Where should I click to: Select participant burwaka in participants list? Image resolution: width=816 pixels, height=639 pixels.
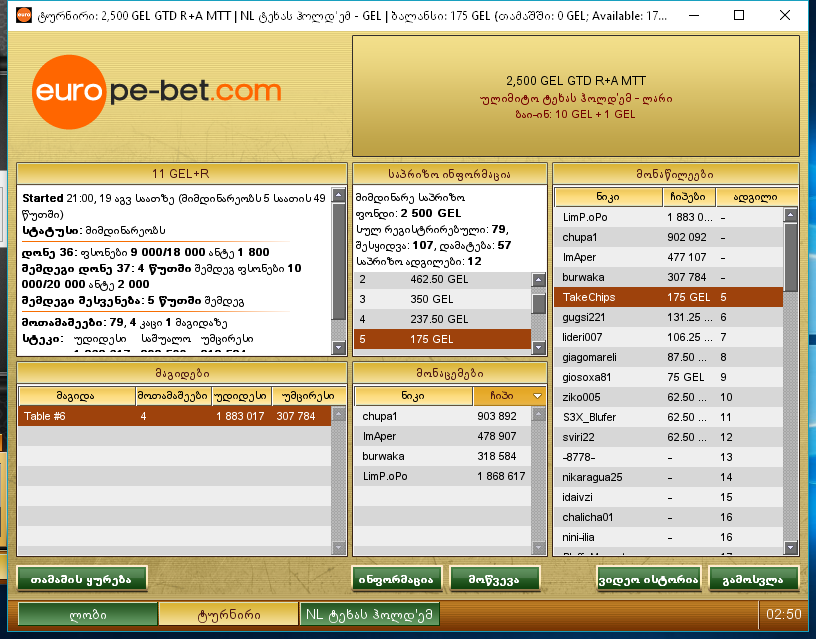(x=669, y=277)
